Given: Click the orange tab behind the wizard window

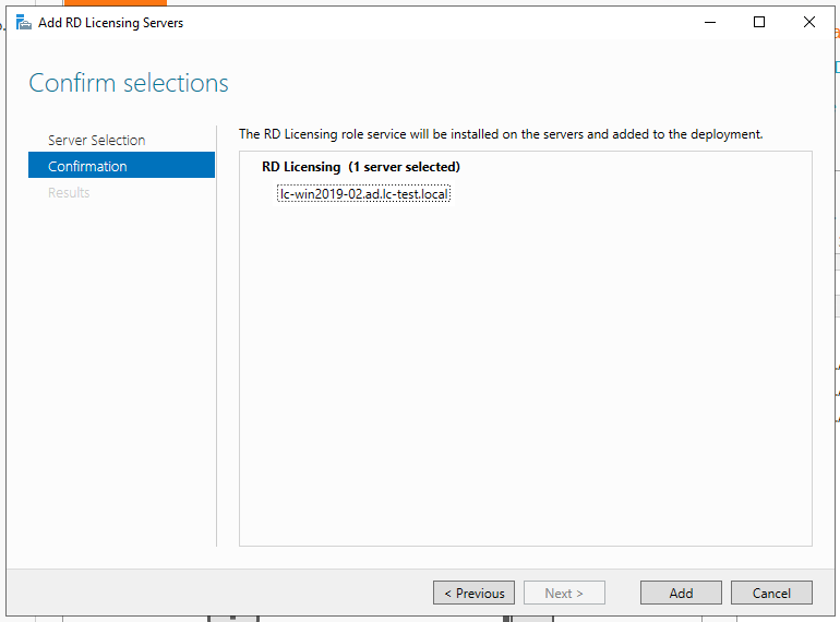Looking at the screenshot, I should click(100, 3).
